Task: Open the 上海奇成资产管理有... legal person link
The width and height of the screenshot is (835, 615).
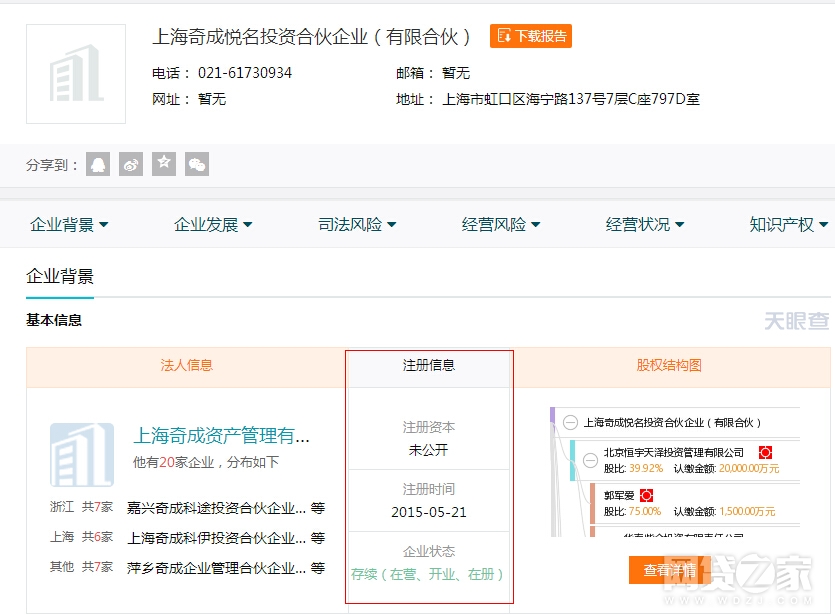Action: coord(222,436)
